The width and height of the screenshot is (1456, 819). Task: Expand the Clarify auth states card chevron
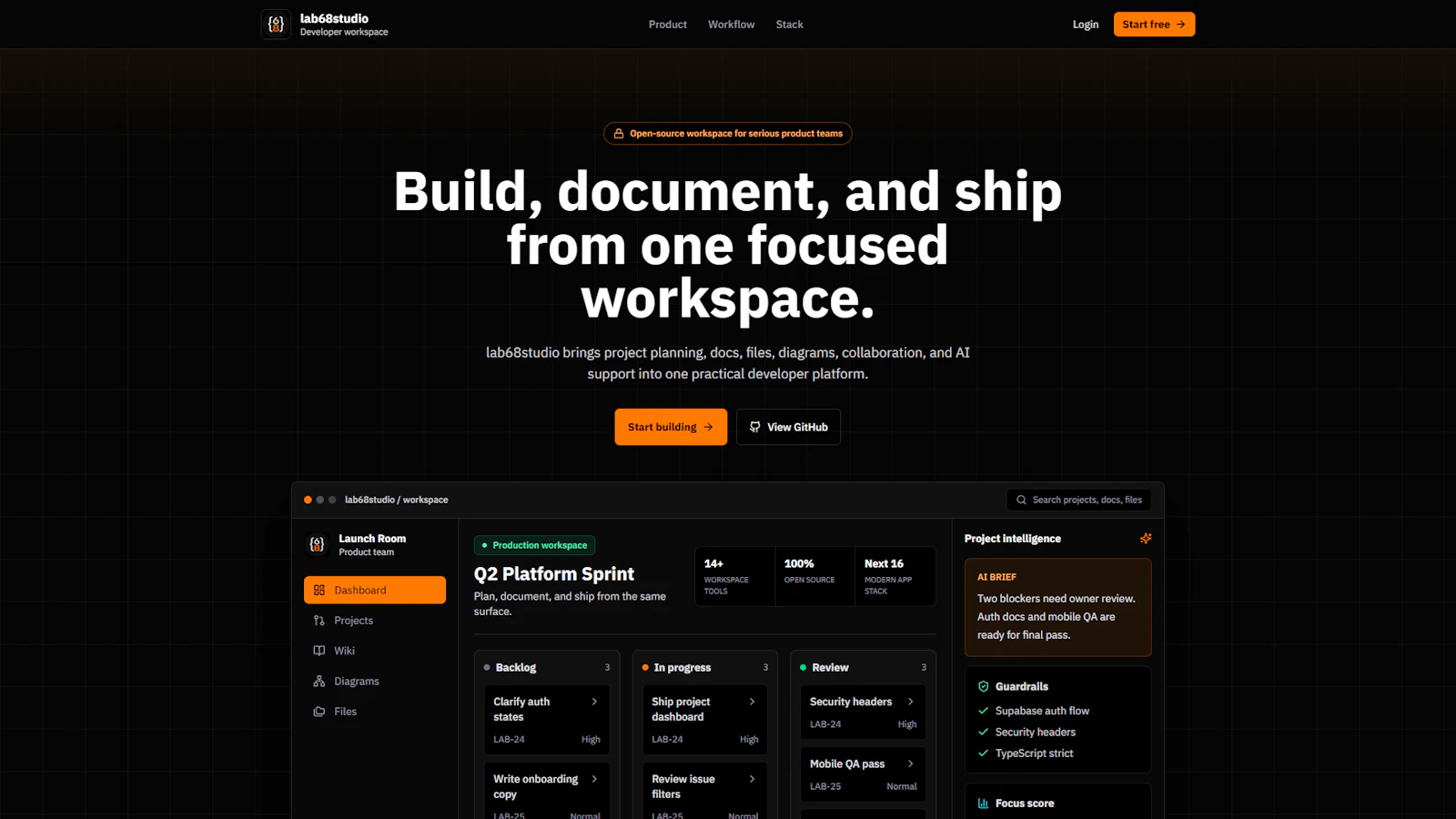(x=594, y=702)
